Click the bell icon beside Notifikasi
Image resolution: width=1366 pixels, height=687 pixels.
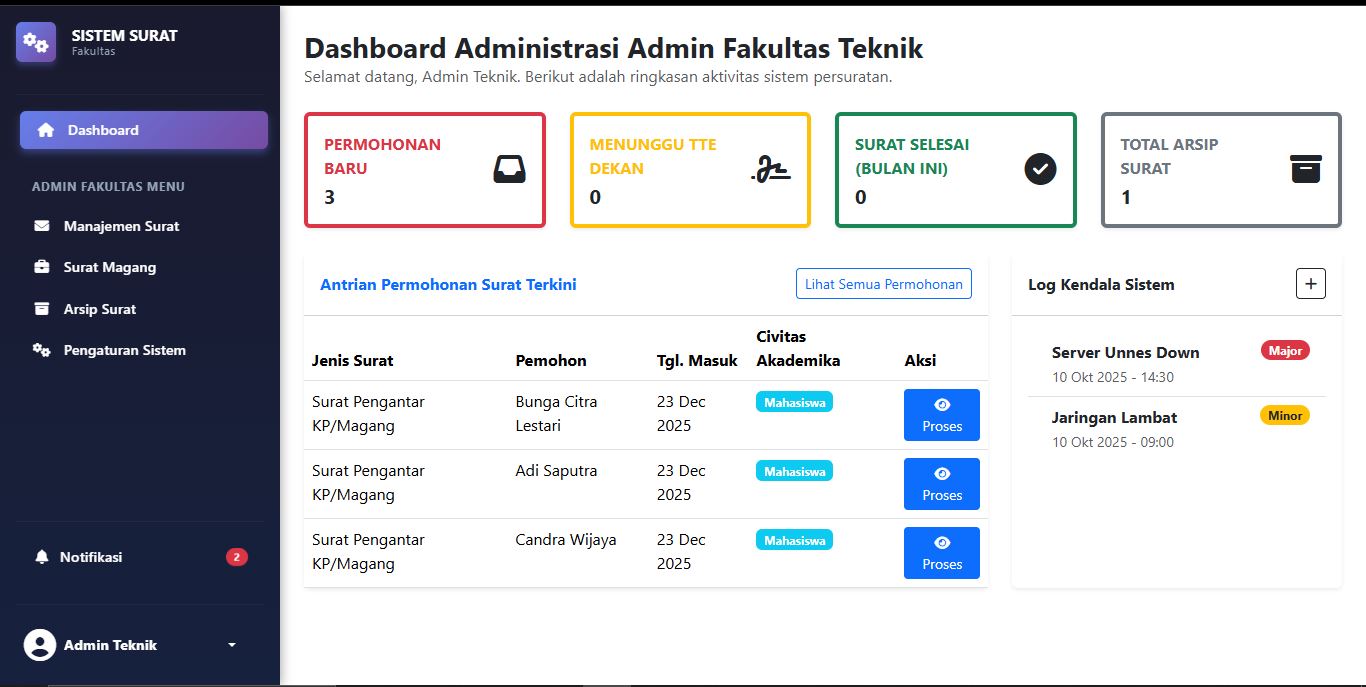click(42, 557)
